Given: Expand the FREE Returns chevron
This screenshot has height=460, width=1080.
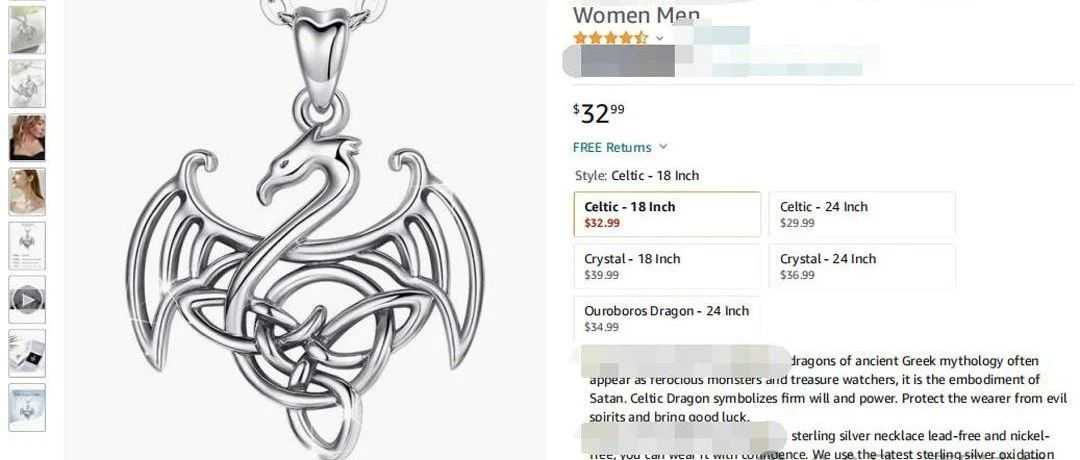Looking at the screenshot, I should [663, 147].
